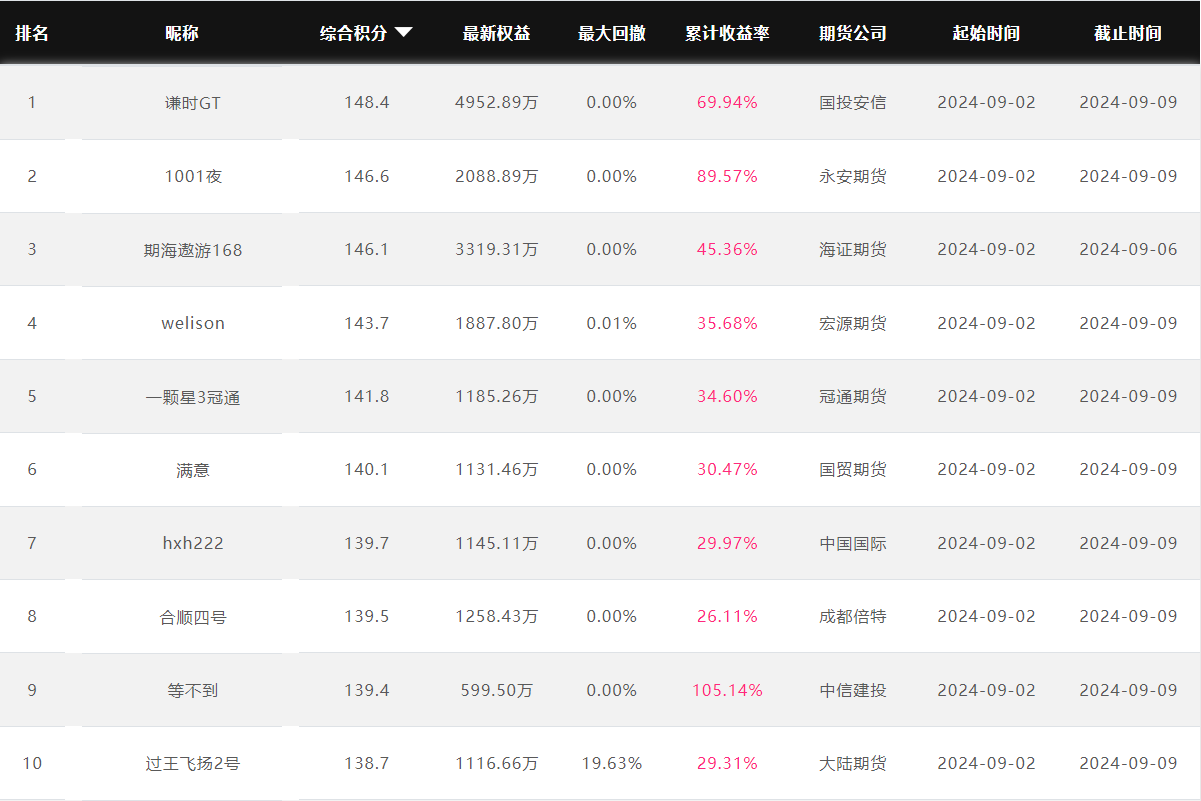1201x801 pixels.
Task: Open trader 满意
Action: [x=193, y=469]
